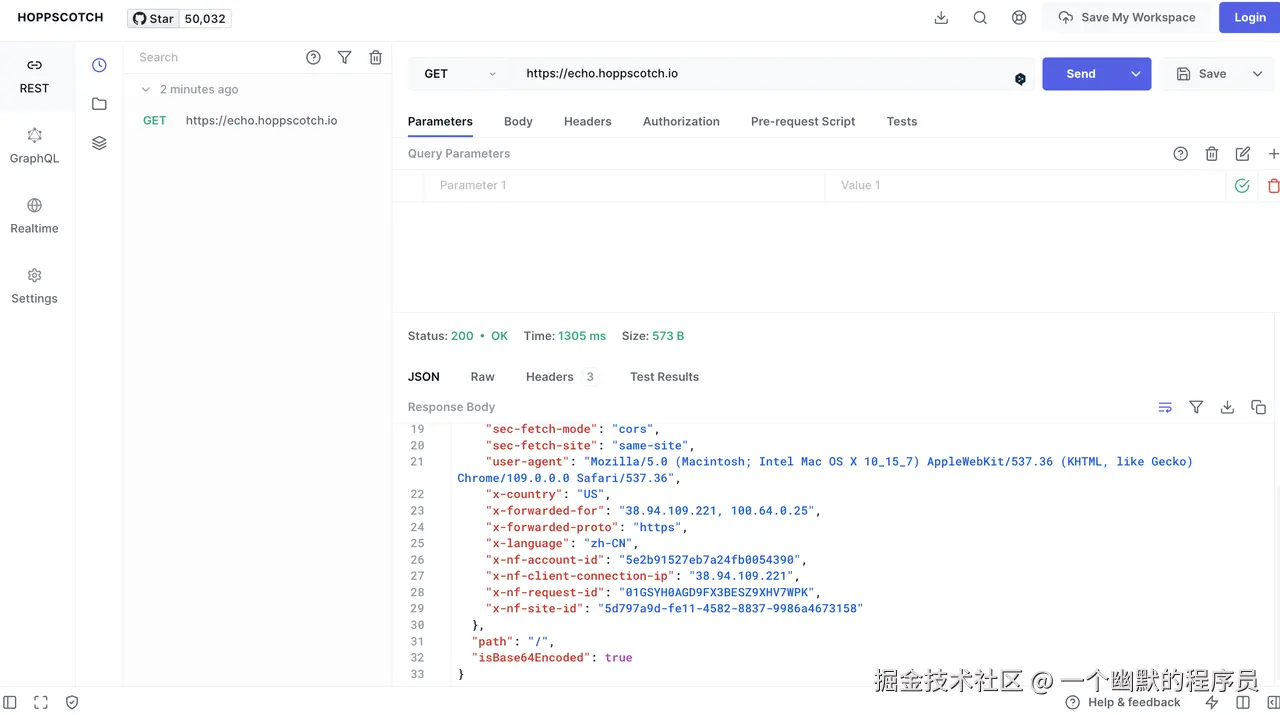Image resolution: width=1280 pixels, height=715 pixels.
Task: Collapse the '2 minutes ago' history group
Action: (x=146, y=89)
